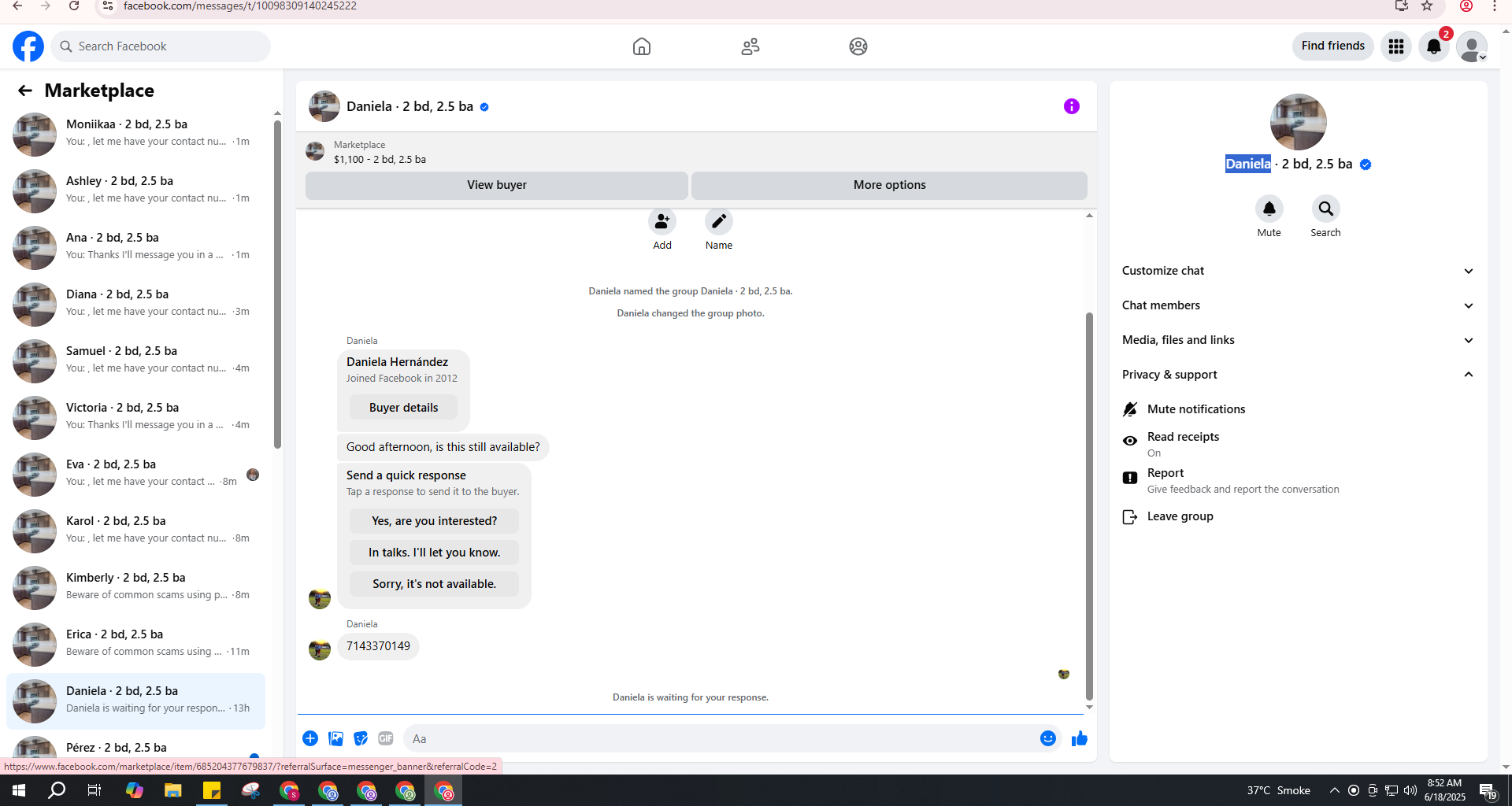Open Buyer details button
Viewport: 1512px width, 806px height.
(x=403, y=408)
